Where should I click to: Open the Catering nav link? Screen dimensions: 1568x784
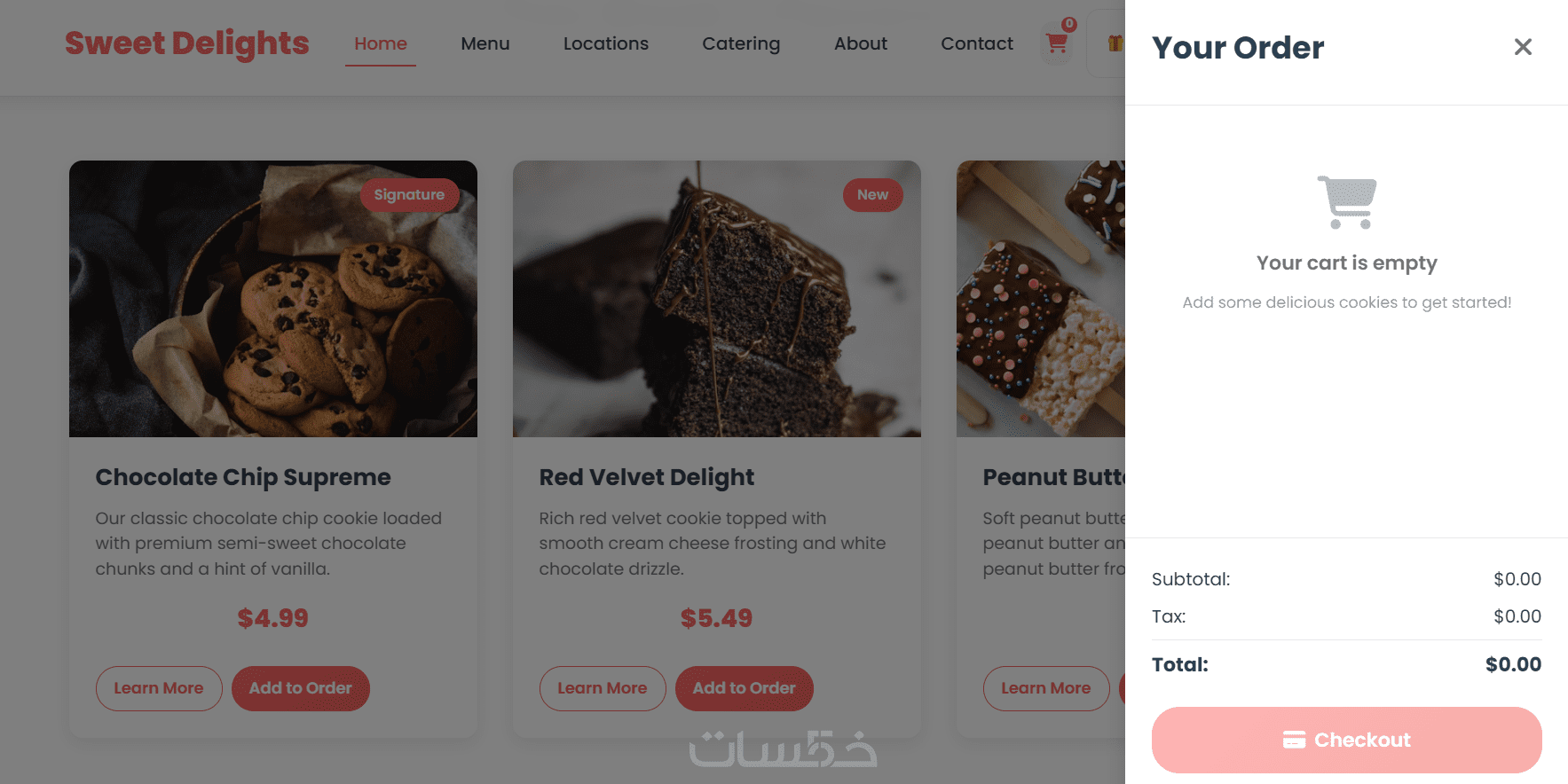(x=741, y=43)
